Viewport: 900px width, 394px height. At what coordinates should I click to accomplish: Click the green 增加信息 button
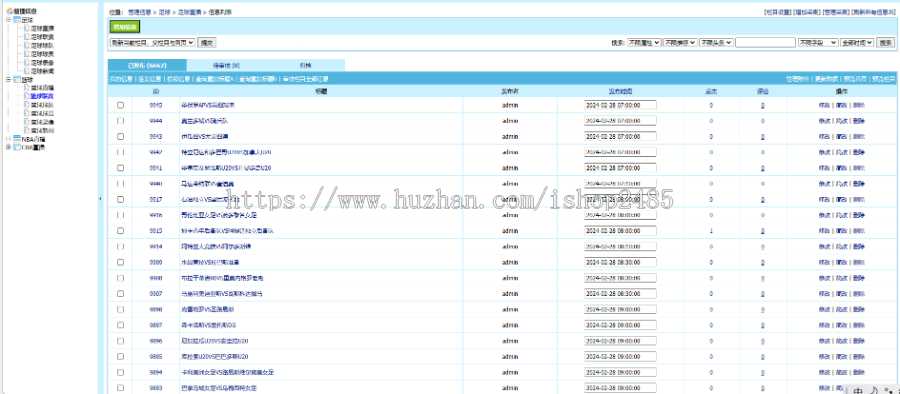[x=125, y=26]
